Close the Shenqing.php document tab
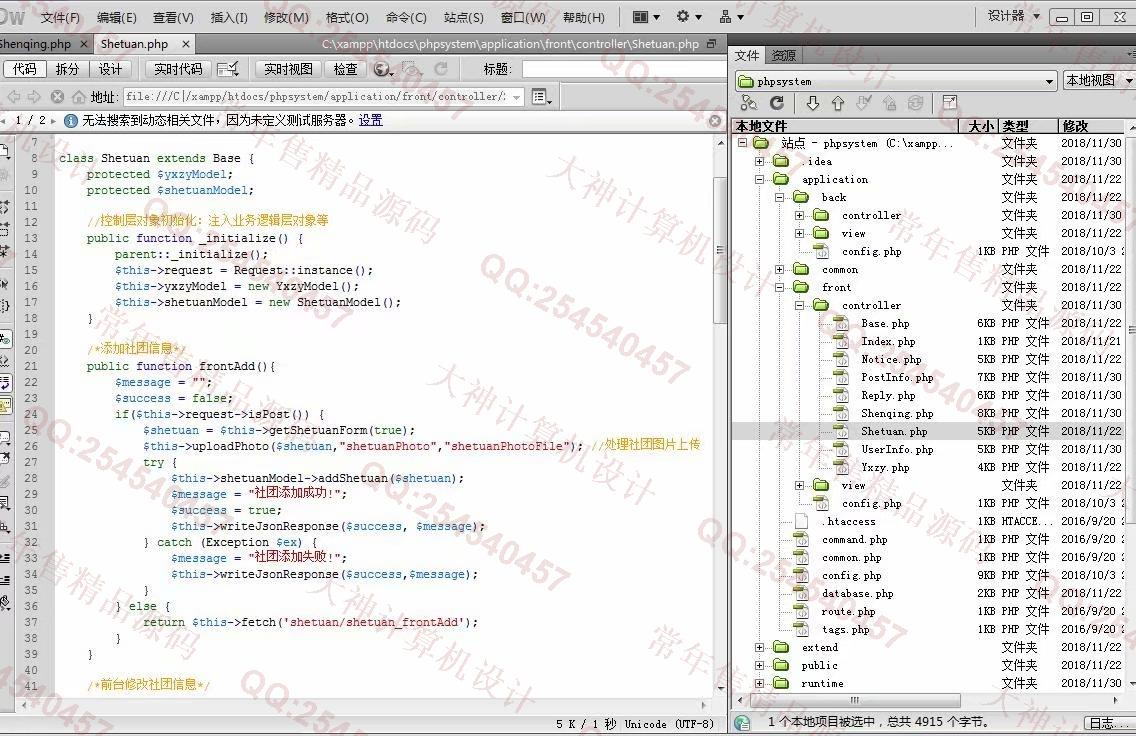The height and width of the screenshot is (736, 1136). (83, 44)
